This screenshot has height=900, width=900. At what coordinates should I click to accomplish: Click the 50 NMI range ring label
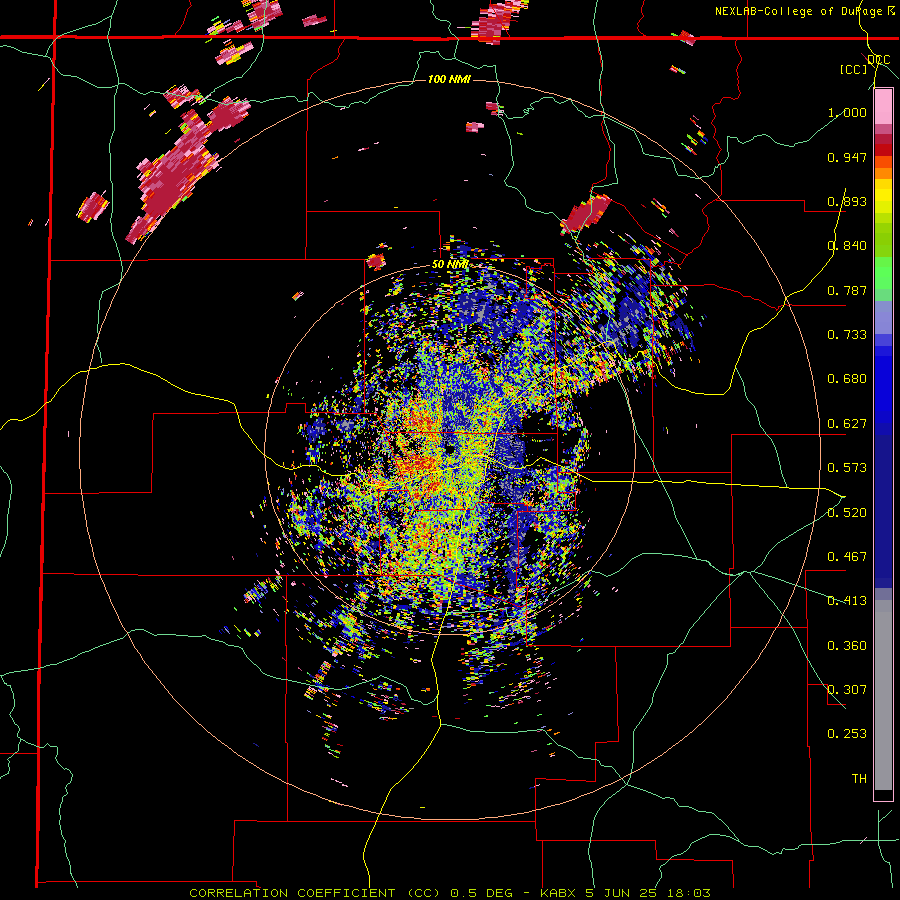(x=451, y=265)
